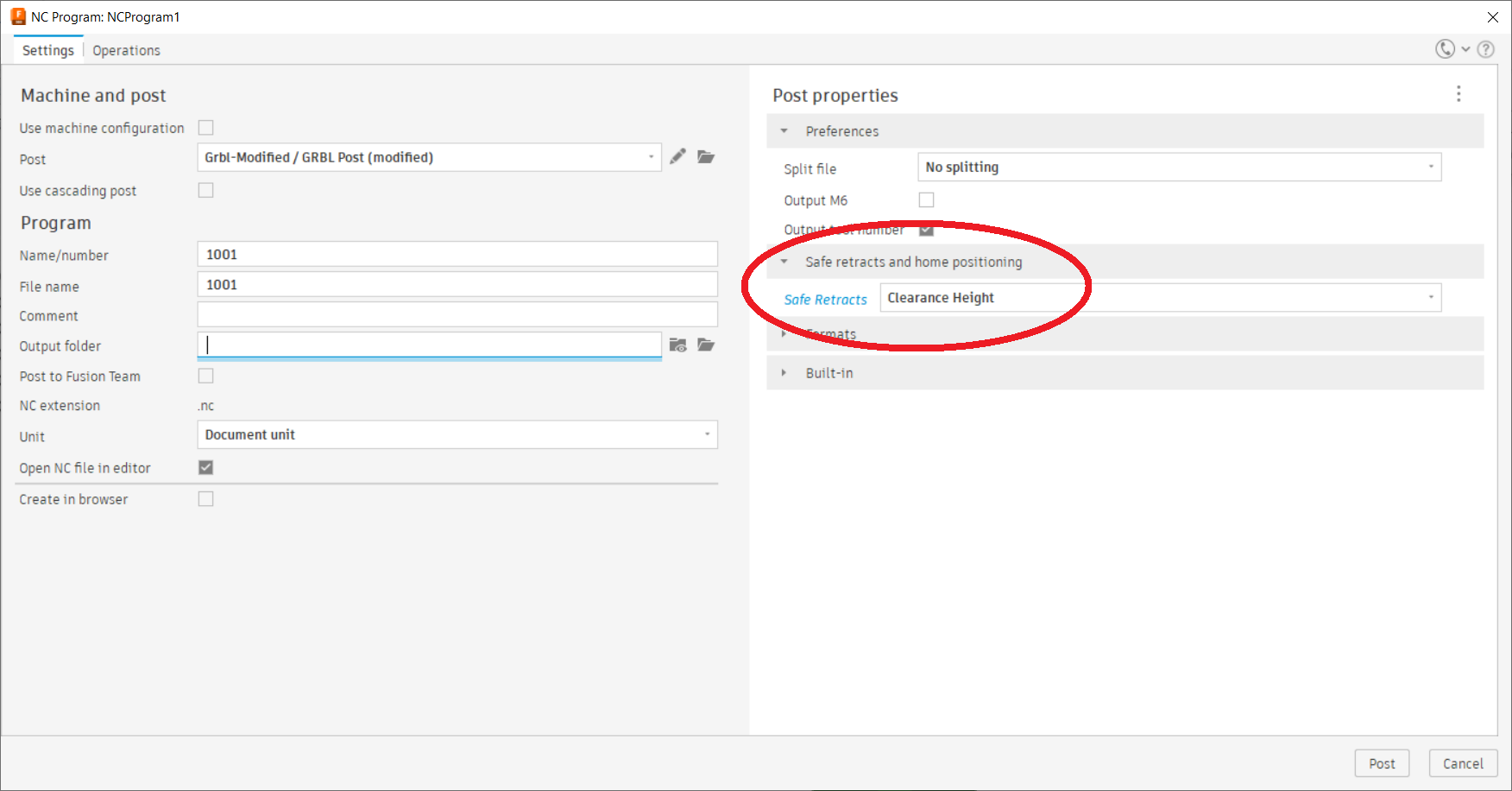Image resolution: width=1512 pixels, height=791 pixels.
Task: Toggle the Output M6 checkbox
Action: [926, 199]
